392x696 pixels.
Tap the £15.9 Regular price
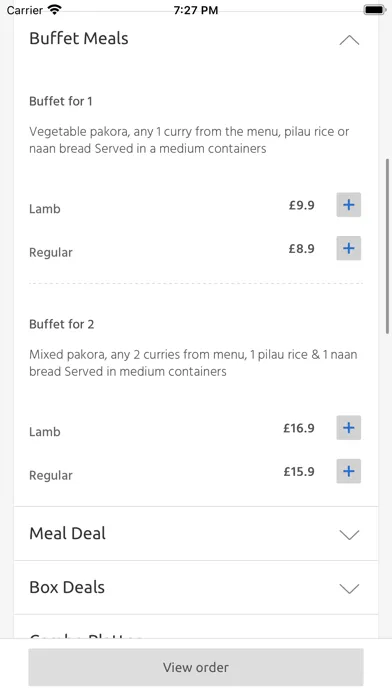click(299, 471)
